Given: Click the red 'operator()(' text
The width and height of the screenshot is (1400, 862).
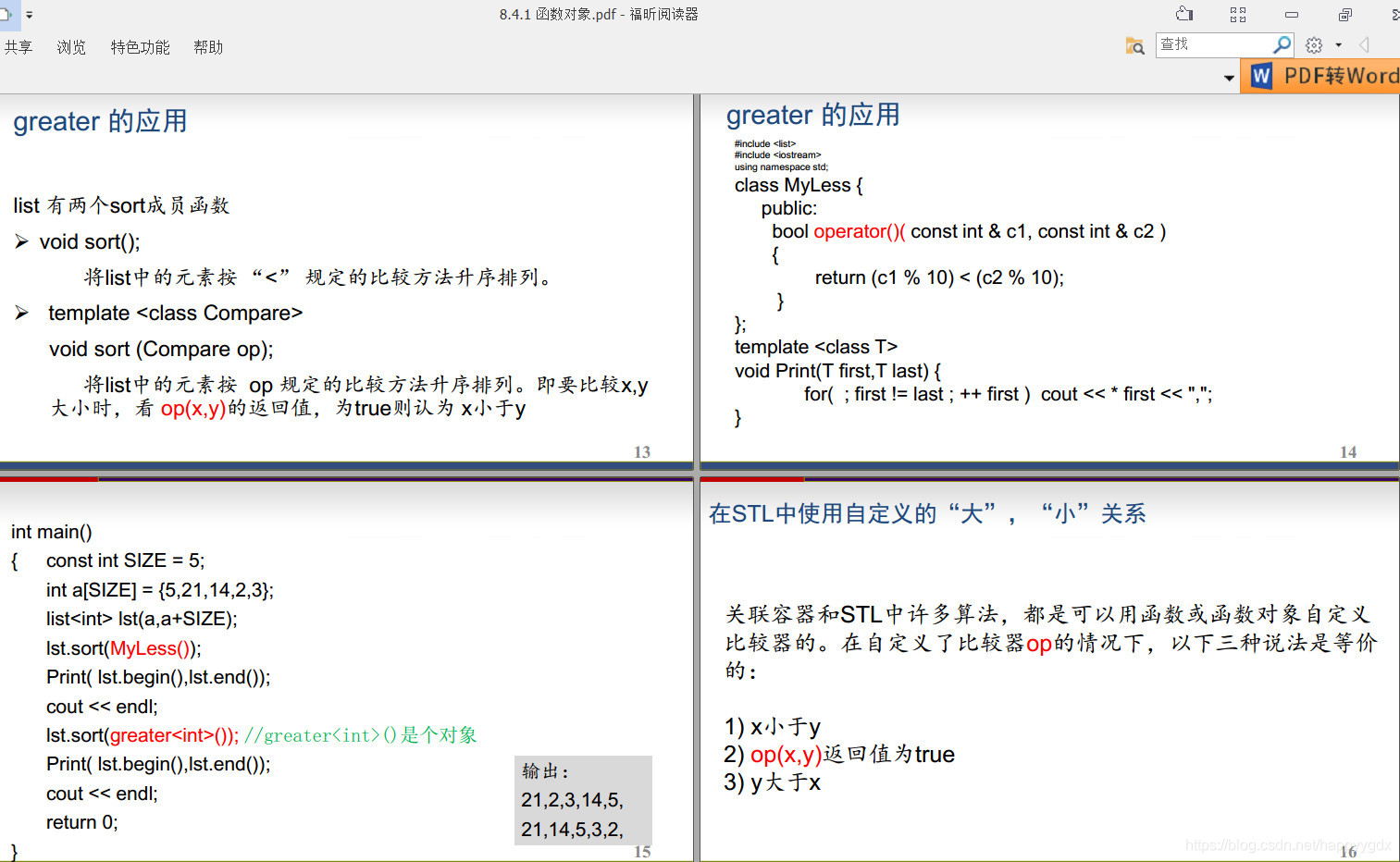Looking at the screenshot, I should [859, 231].
